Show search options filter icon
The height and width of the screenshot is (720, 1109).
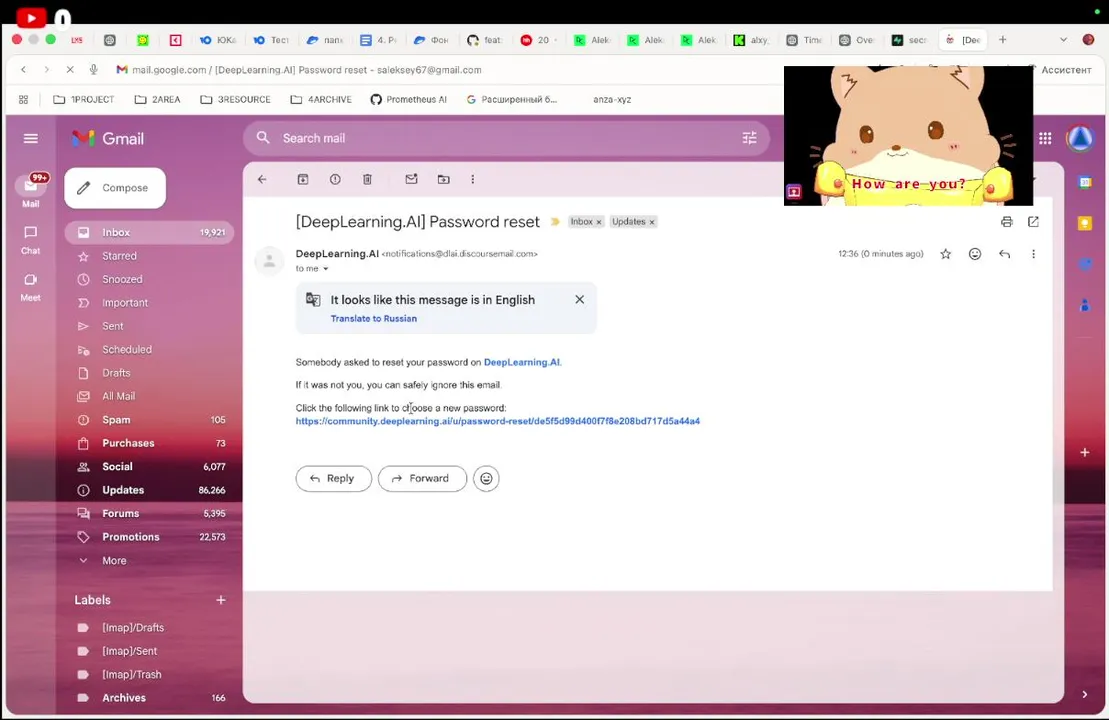749,139
